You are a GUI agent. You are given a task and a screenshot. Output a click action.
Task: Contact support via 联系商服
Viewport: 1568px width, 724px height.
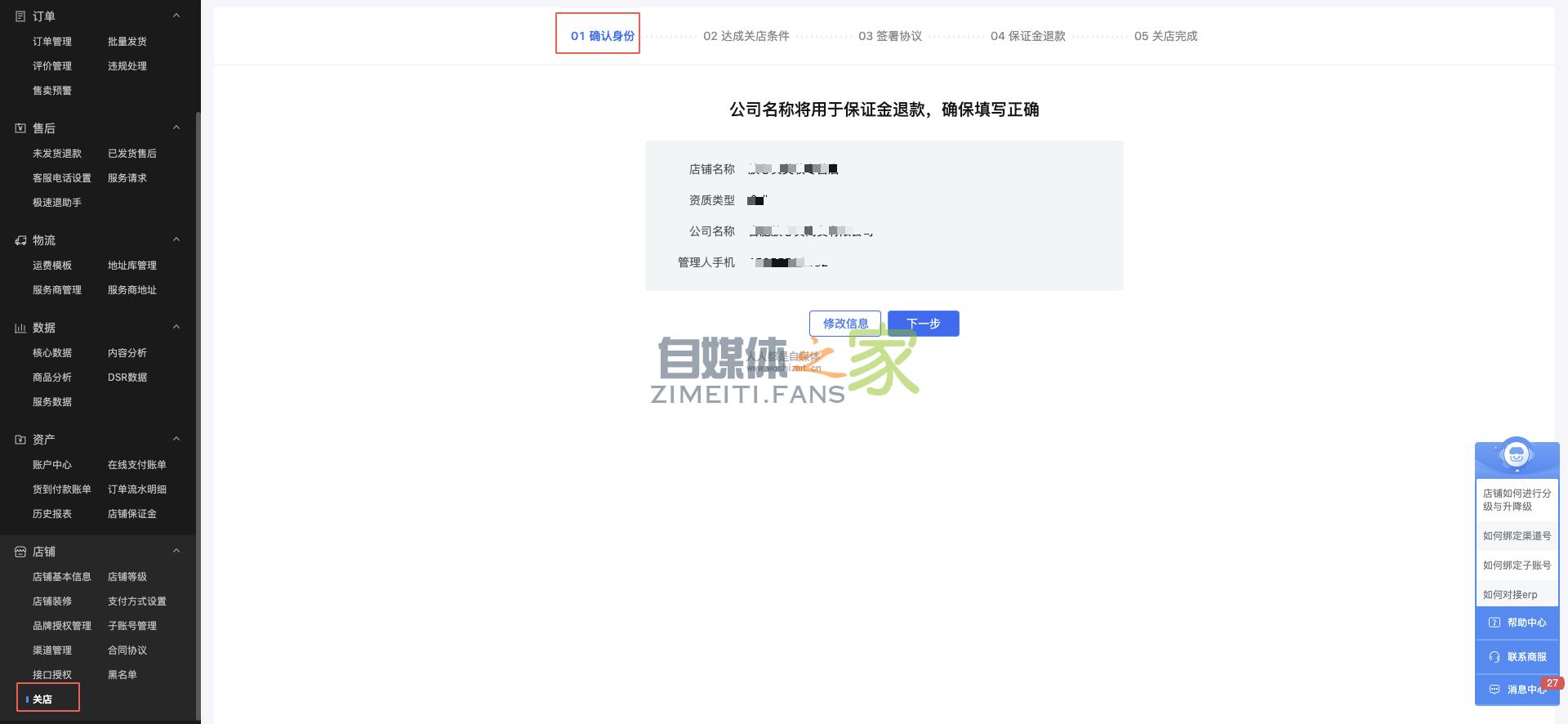click(x=1517, y=657)
